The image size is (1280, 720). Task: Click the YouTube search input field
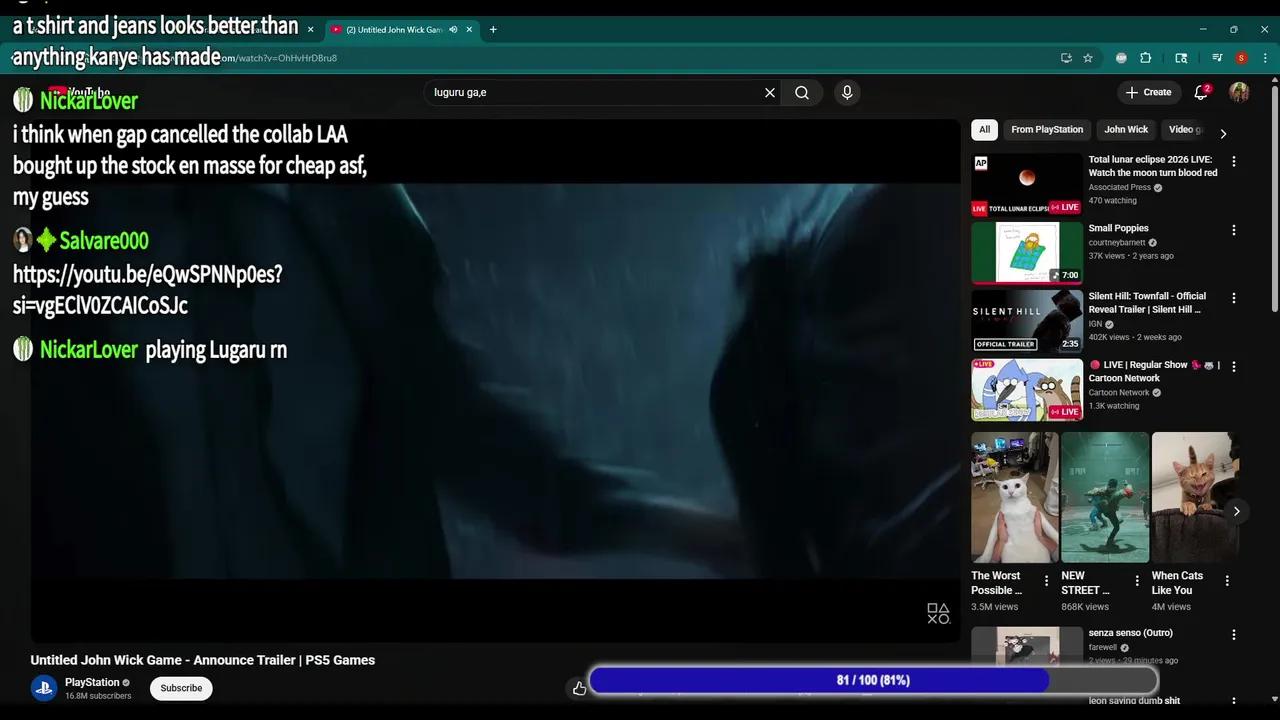point(596,92)
